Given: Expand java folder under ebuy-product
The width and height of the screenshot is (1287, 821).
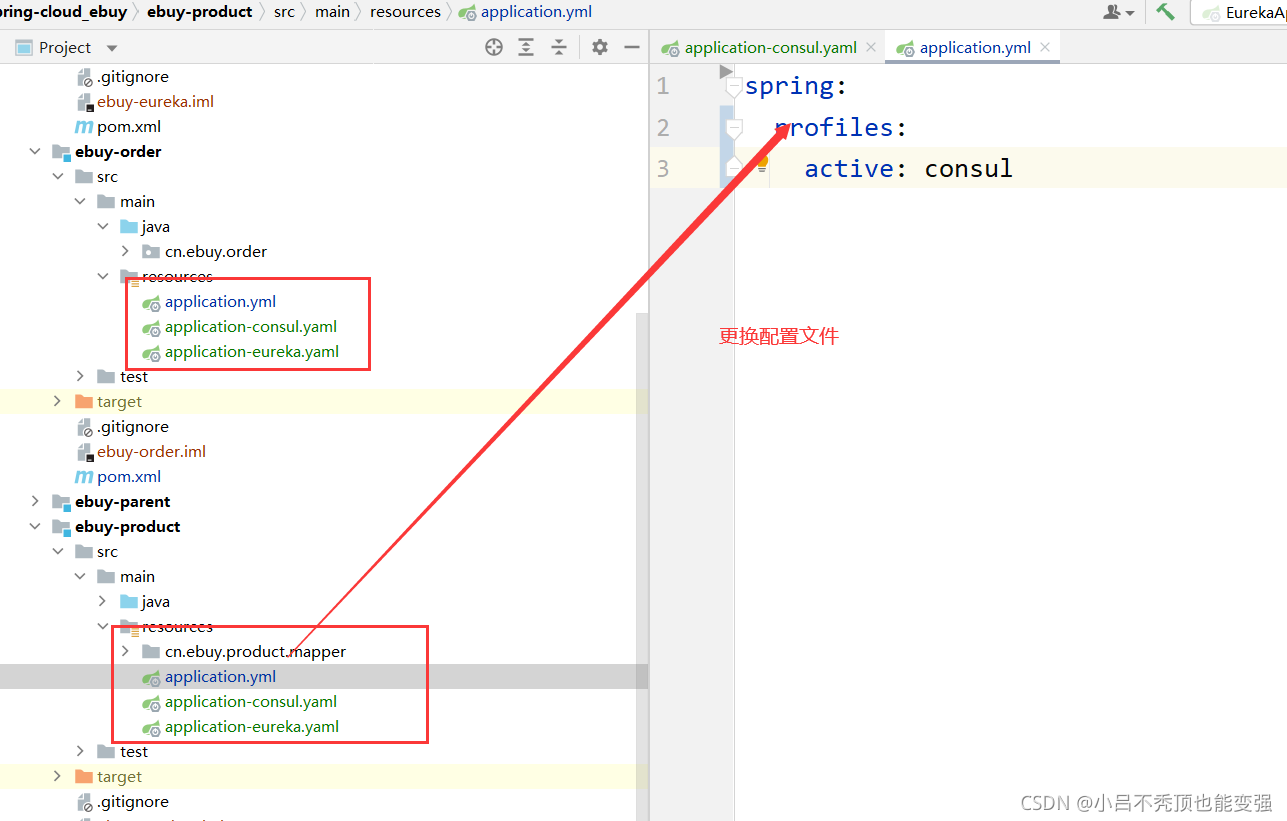Looking at the screenshot, I should [x=103, y=602].
